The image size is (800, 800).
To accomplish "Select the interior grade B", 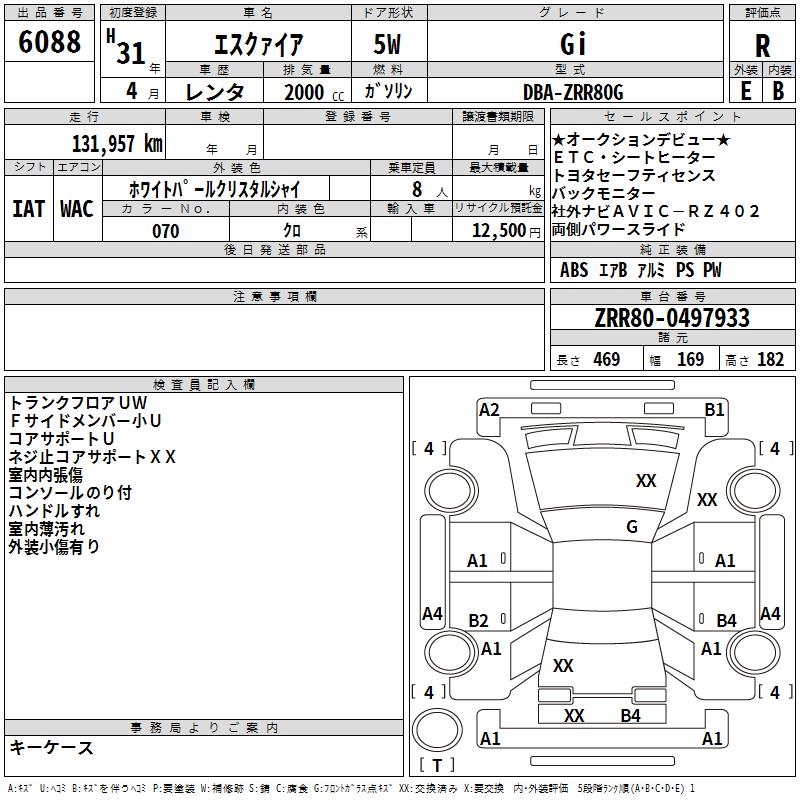I will pos(778,91).
